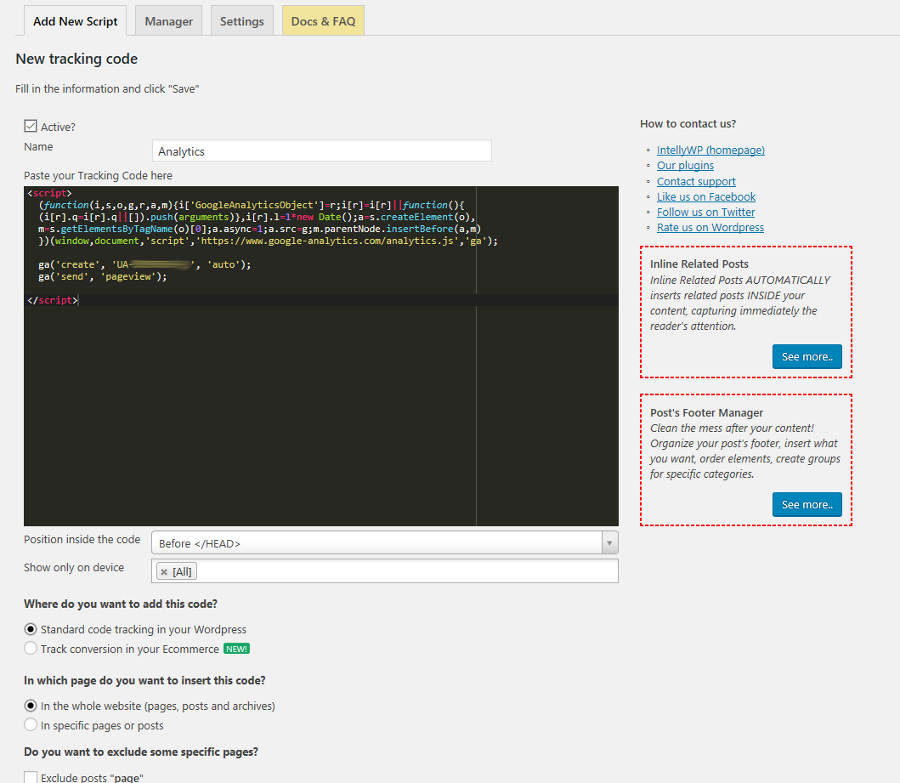Open the IntellyWP (homepage) link

(711, 150)
